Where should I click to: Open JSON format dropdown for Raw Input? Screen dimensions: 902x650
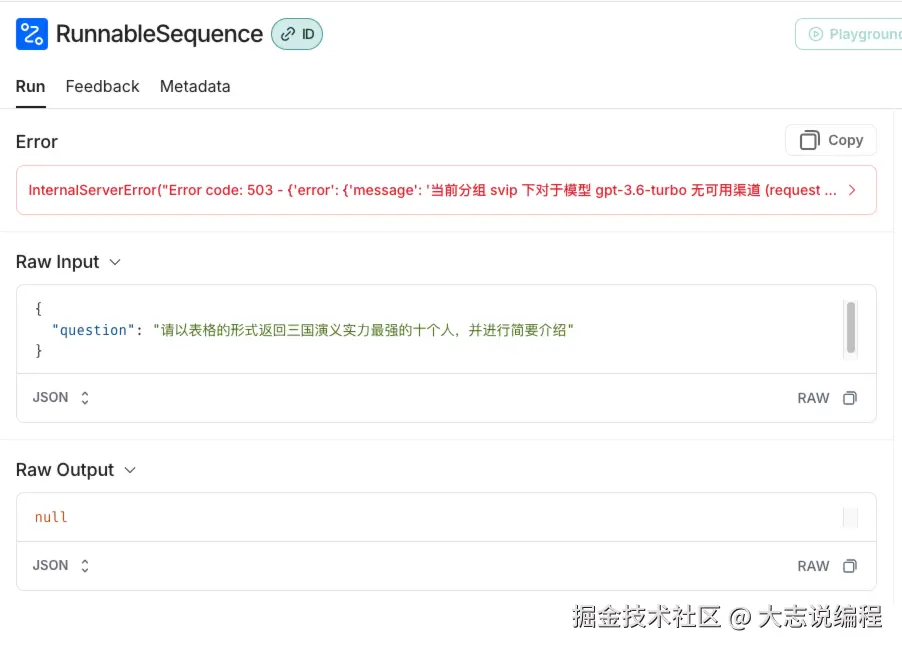(61, 398)
